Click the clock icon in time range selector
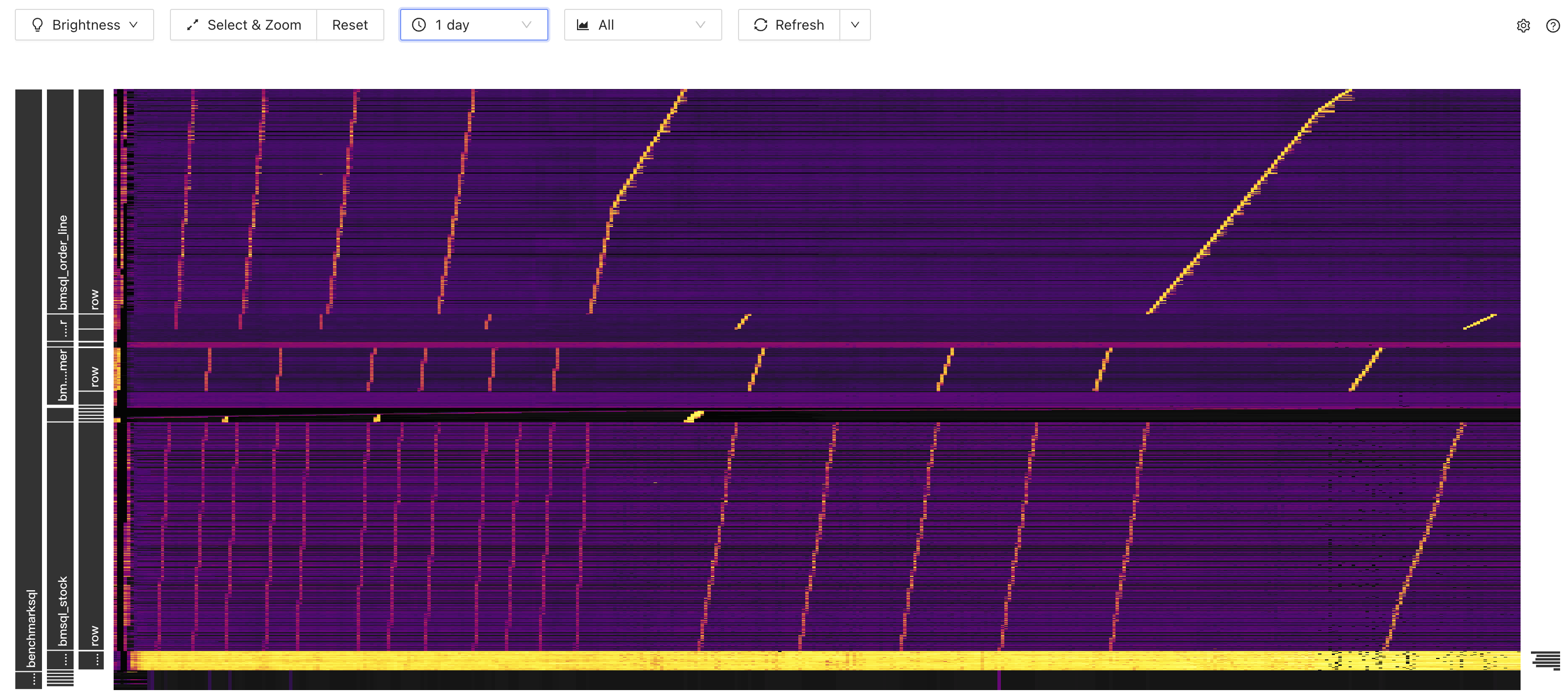 click(419, 25)
